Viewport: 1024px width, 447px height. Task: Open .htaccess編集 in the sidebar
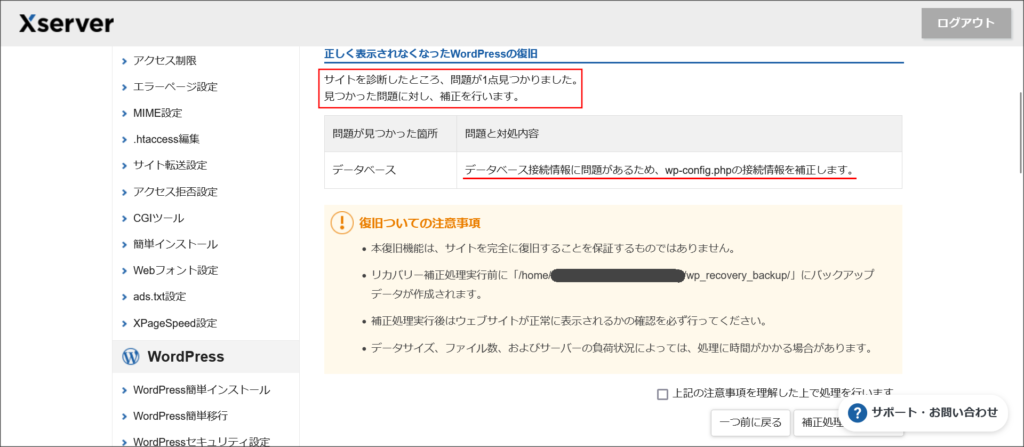166,139
